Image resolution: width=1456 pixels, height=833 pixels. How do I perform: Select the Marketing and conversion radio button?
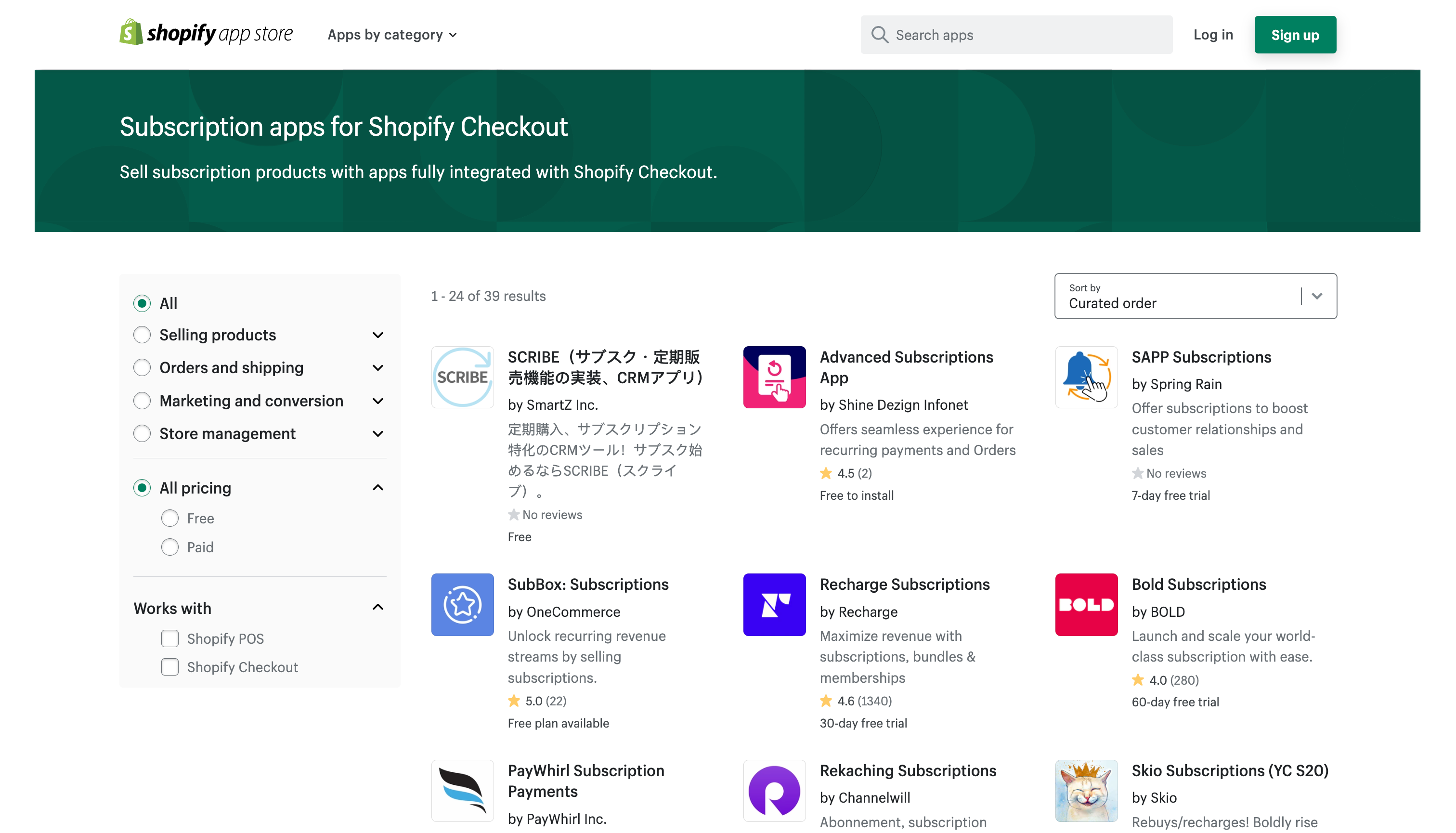point(142,401)
